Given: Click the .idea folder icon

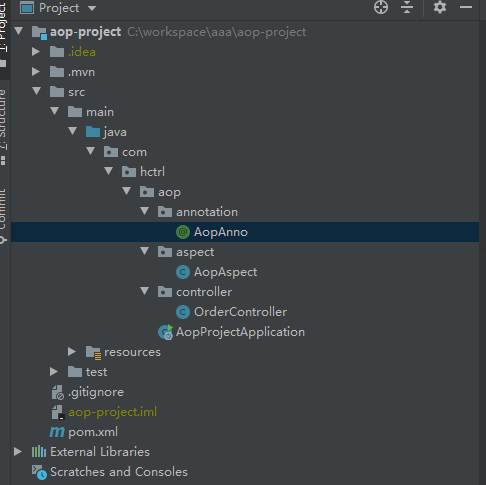Looking at the screenshot, I should [x=57, y=52].
